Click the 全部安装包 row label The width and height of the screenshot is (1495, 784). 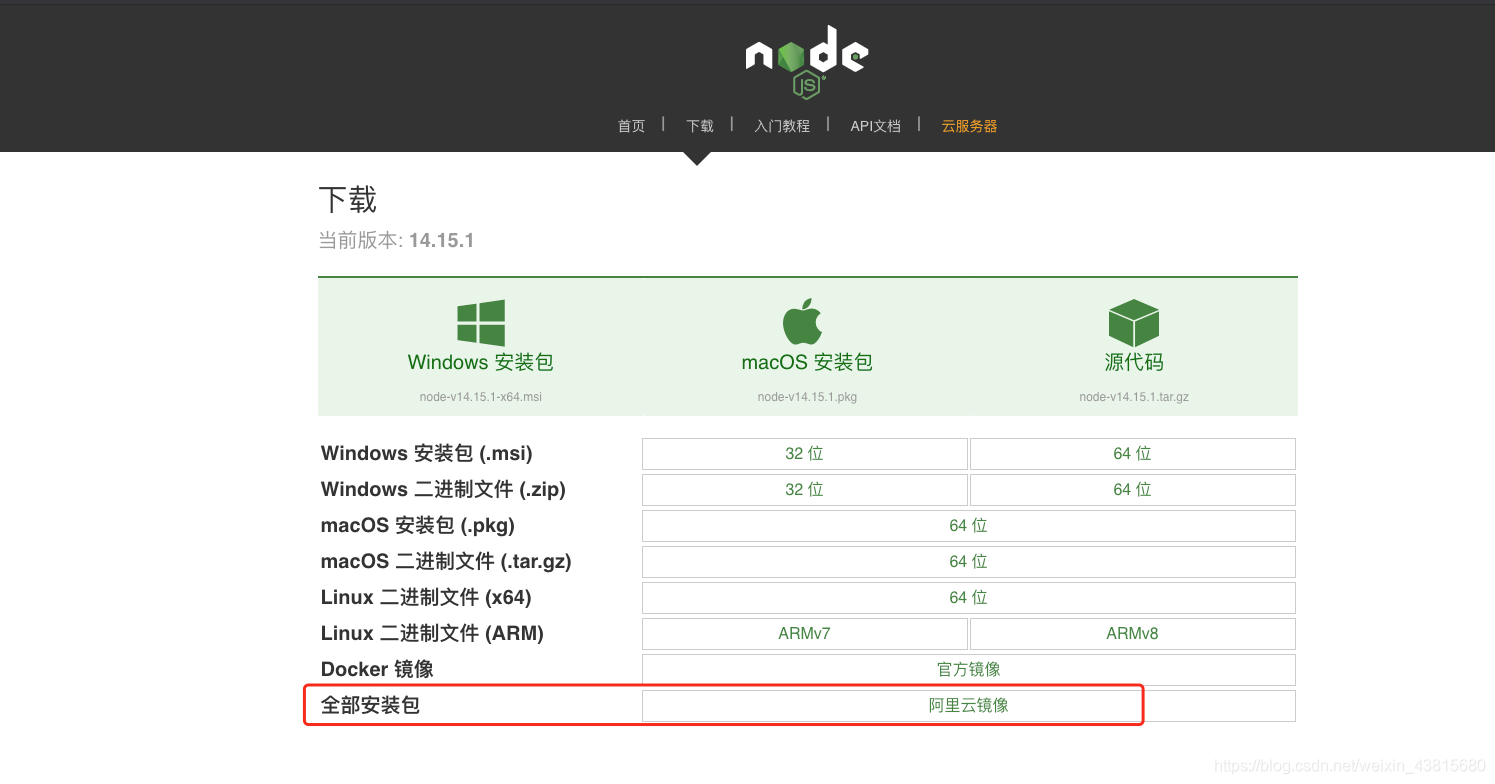370,706
